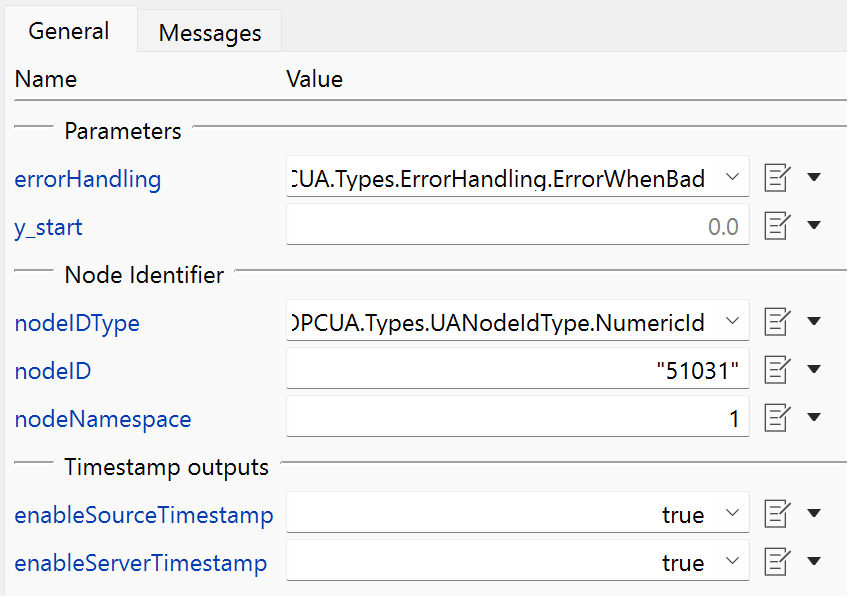Click the y_start value field
The image size is (848, 598).
coord(518,225)
